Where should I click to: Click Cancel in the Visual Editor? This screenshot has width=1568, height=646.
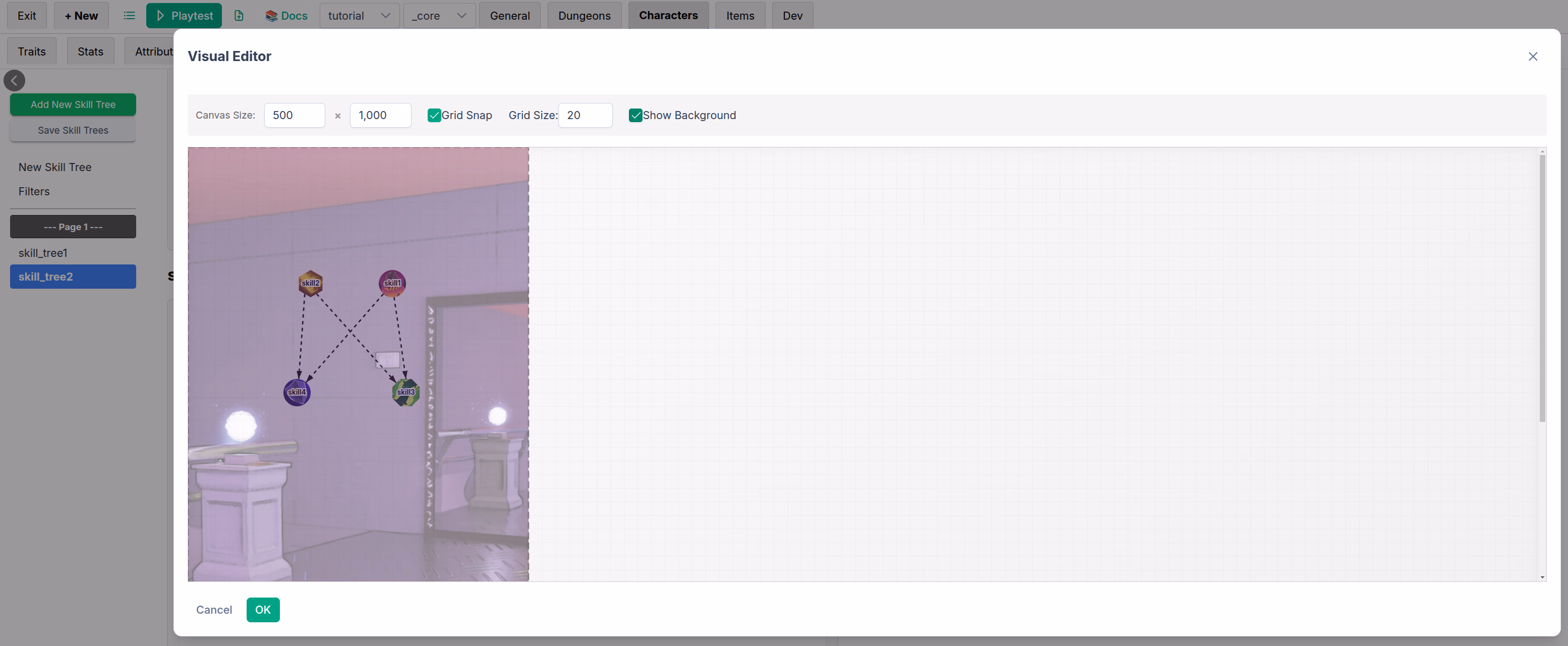click(x=214, y=610)
